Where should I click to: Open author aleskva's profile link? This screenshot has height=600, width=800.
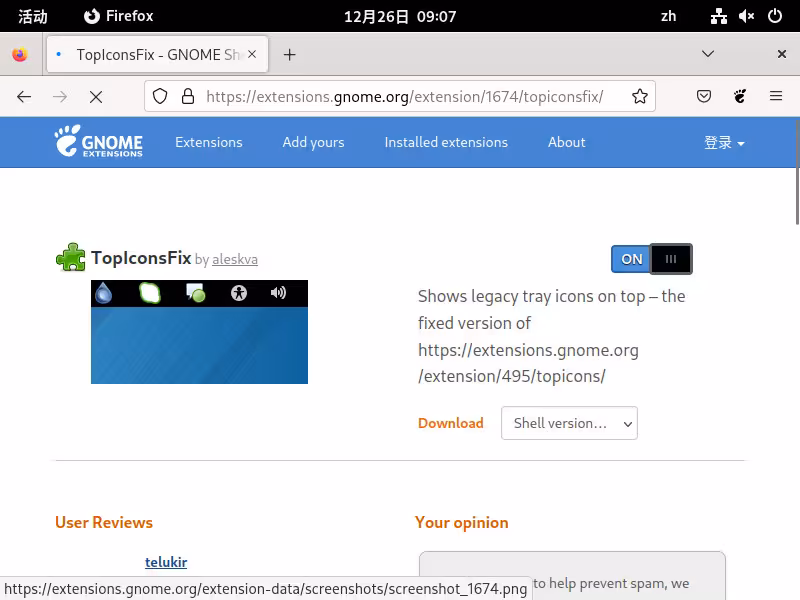[x=235, y=259]
